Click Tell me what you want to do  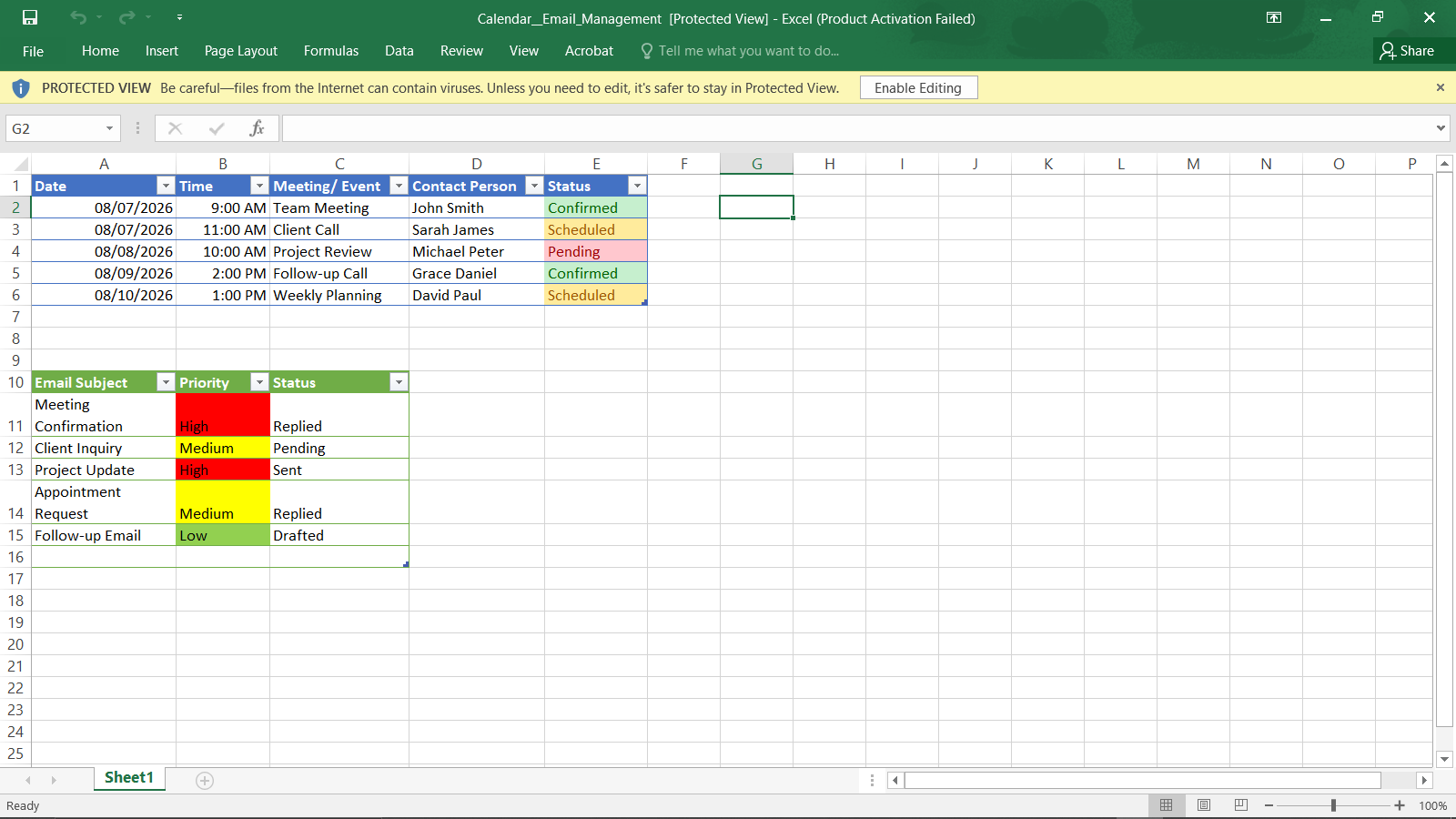(740, 51)
